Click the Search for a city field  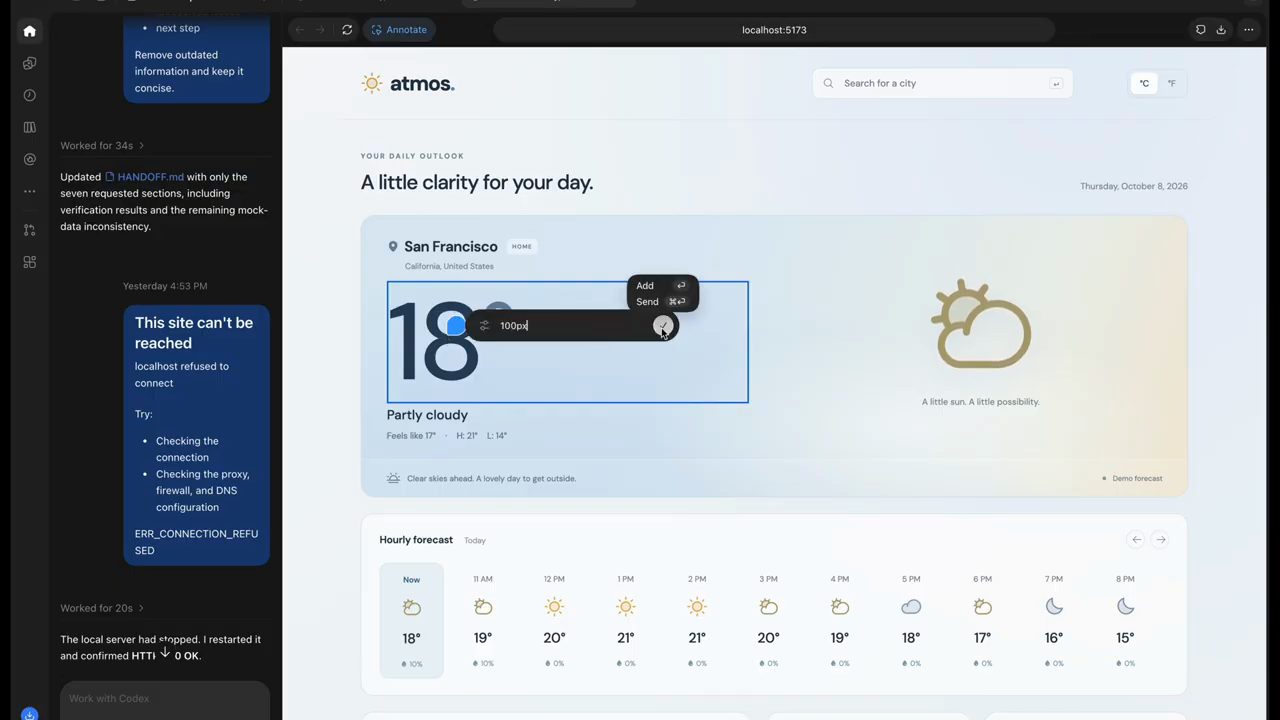pyautogui.click(x=942, y=84)
